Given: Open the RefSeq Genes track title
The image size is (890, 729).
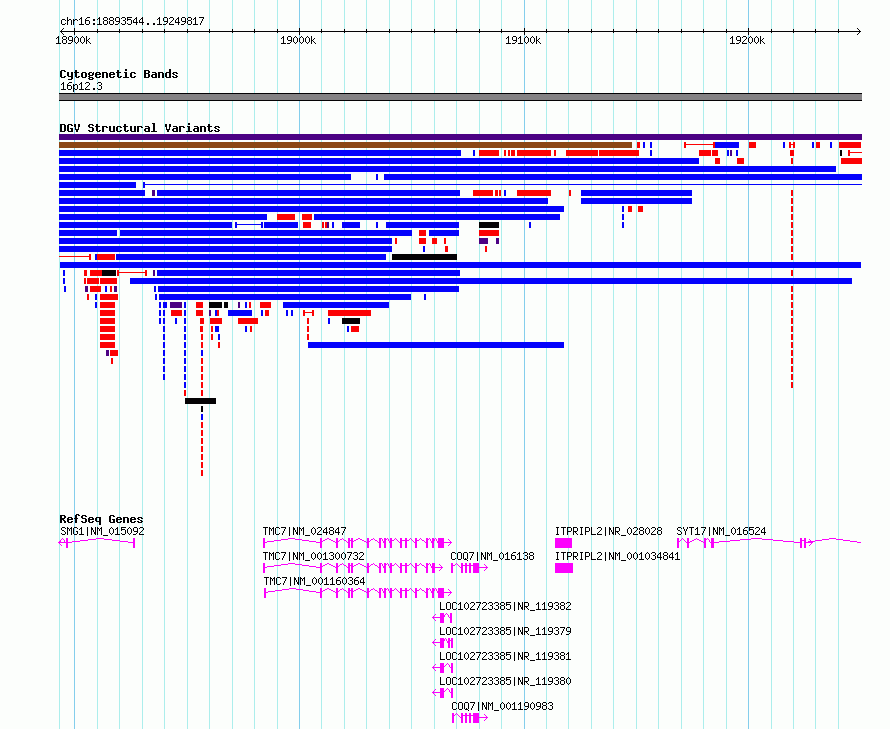Looking at the screenshot, I should tap(101, 519).
